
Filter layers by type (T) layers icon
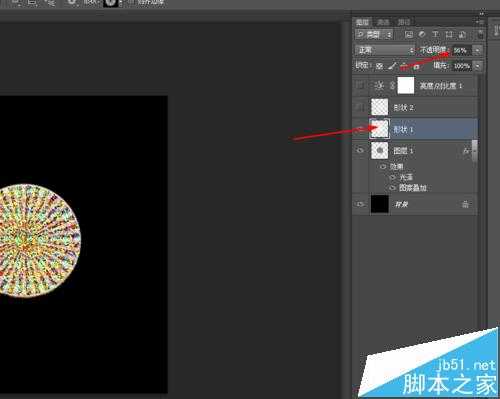click(x=435, y=34)
